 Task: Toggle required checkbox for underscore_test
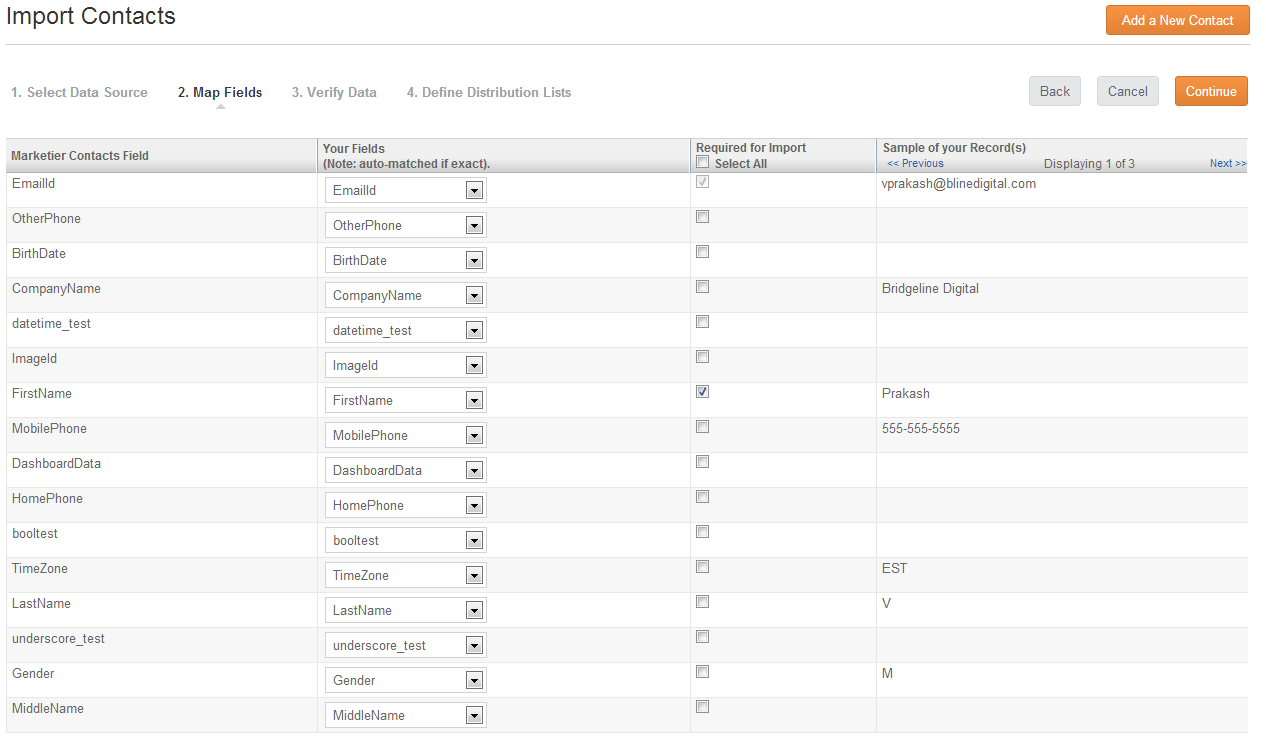tap(703, 637)
